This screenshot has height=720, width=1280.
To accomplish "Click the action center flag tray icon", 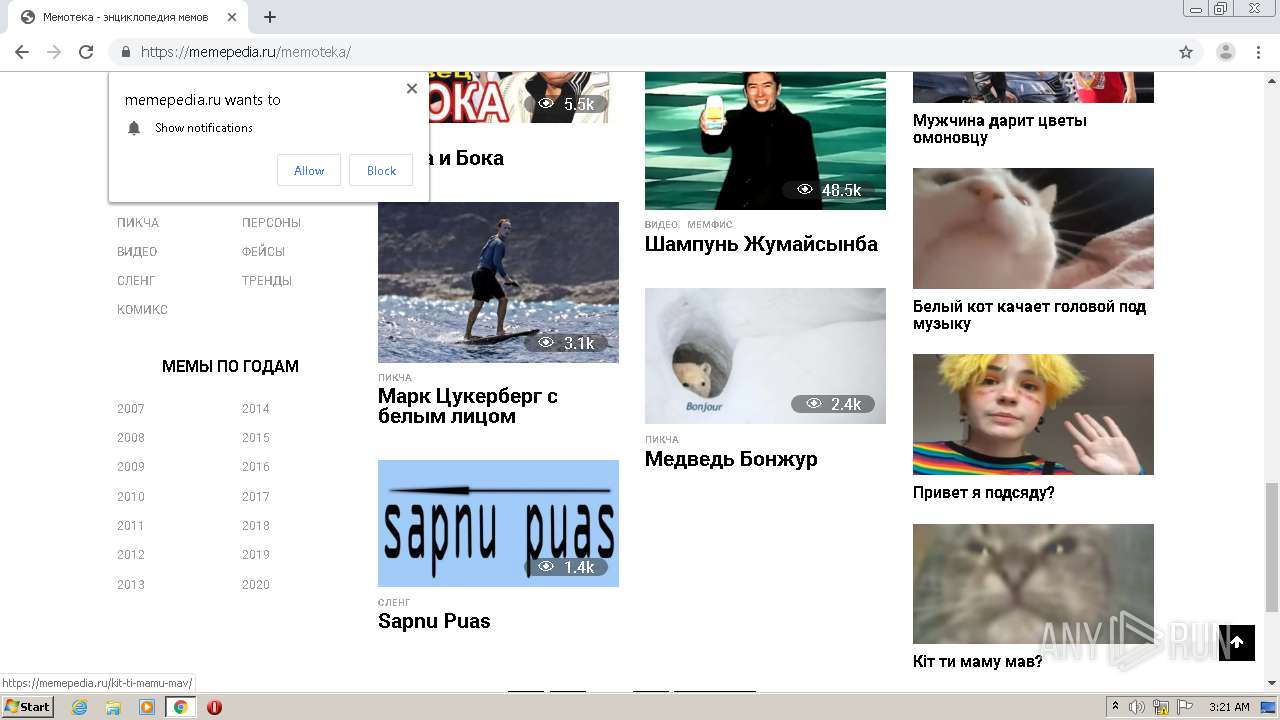I will [x=1184, y=707].
